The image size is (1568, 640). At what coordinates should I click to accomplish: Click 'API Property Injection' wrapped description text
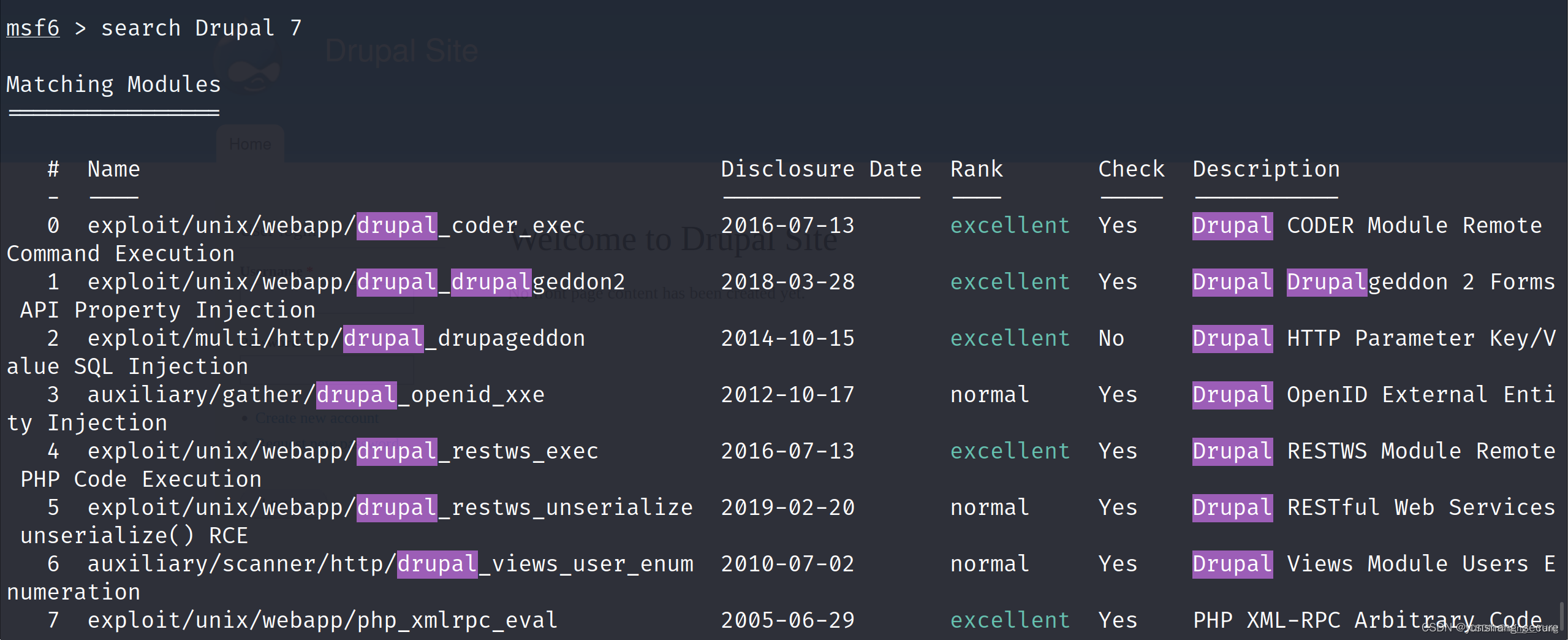coord(168,310)
